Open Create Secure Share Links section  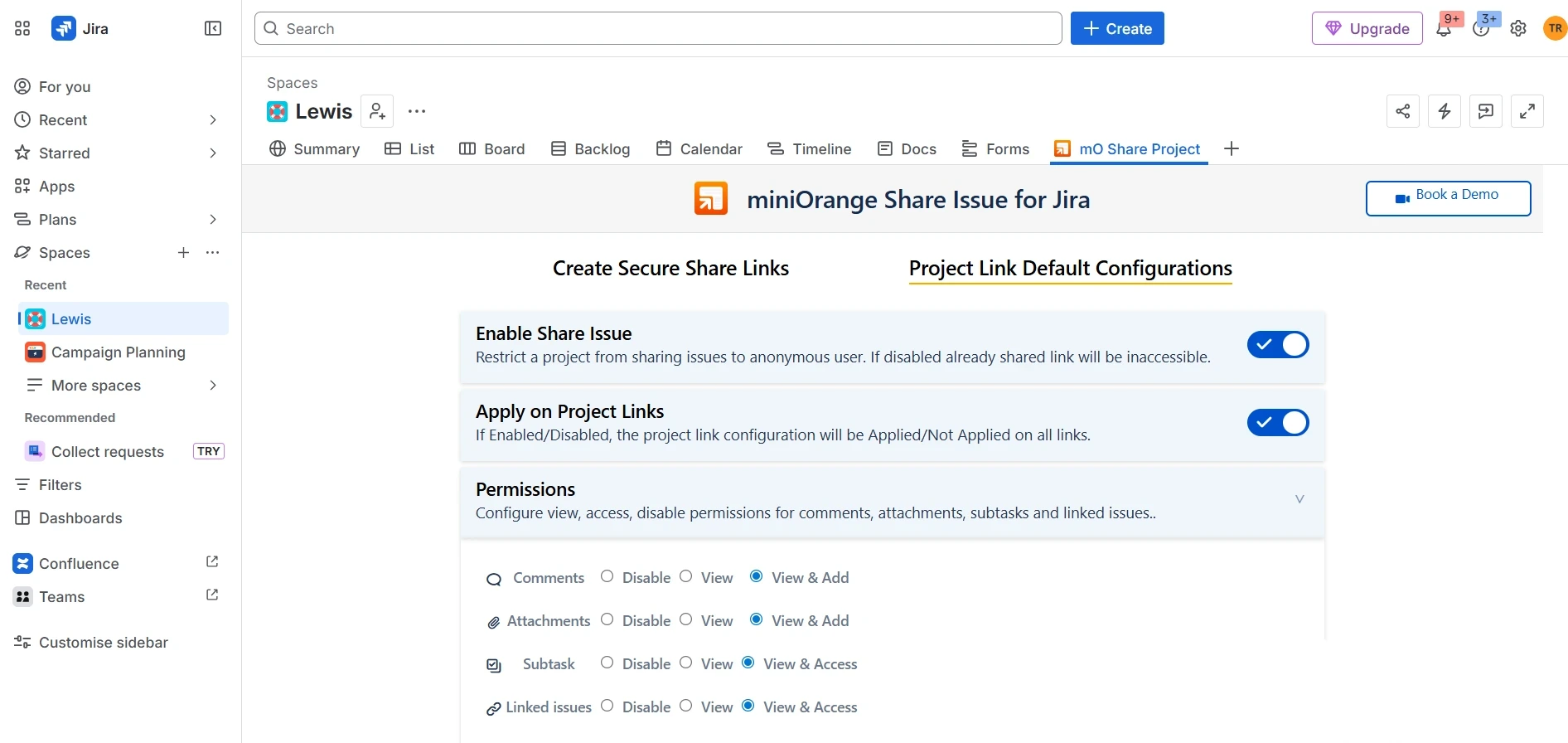(670, 268)
